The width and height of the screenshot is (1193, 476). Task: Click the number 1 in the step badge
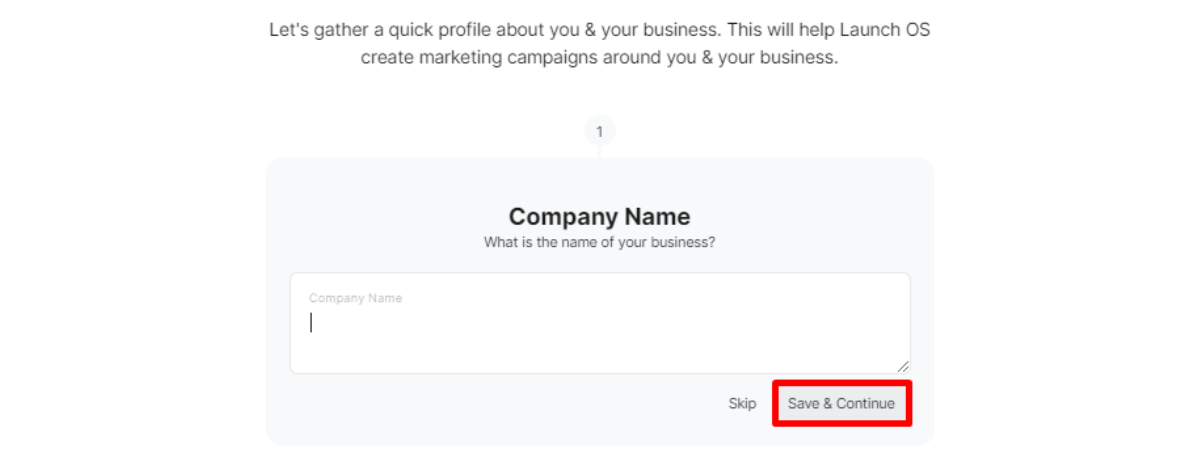tap(600, 132)
